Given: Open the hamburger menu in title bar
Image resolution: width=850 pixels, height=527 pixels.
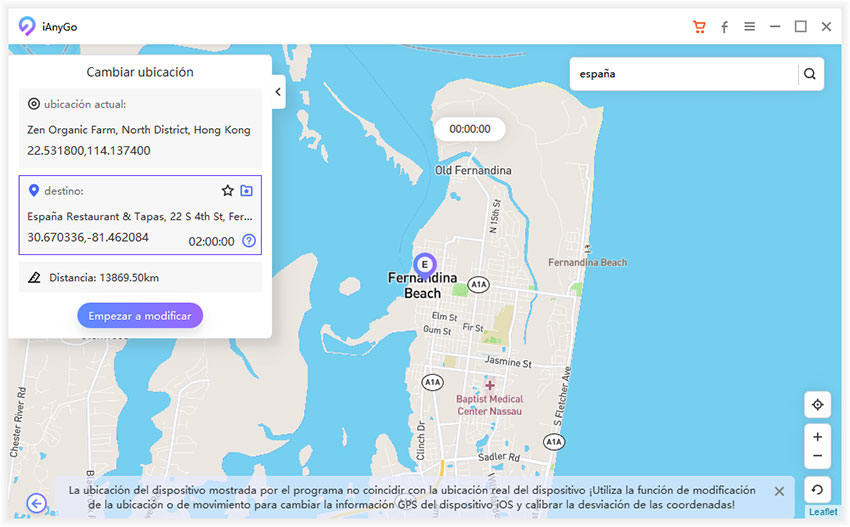Looking at the screenshot, I should coord(749,27).
